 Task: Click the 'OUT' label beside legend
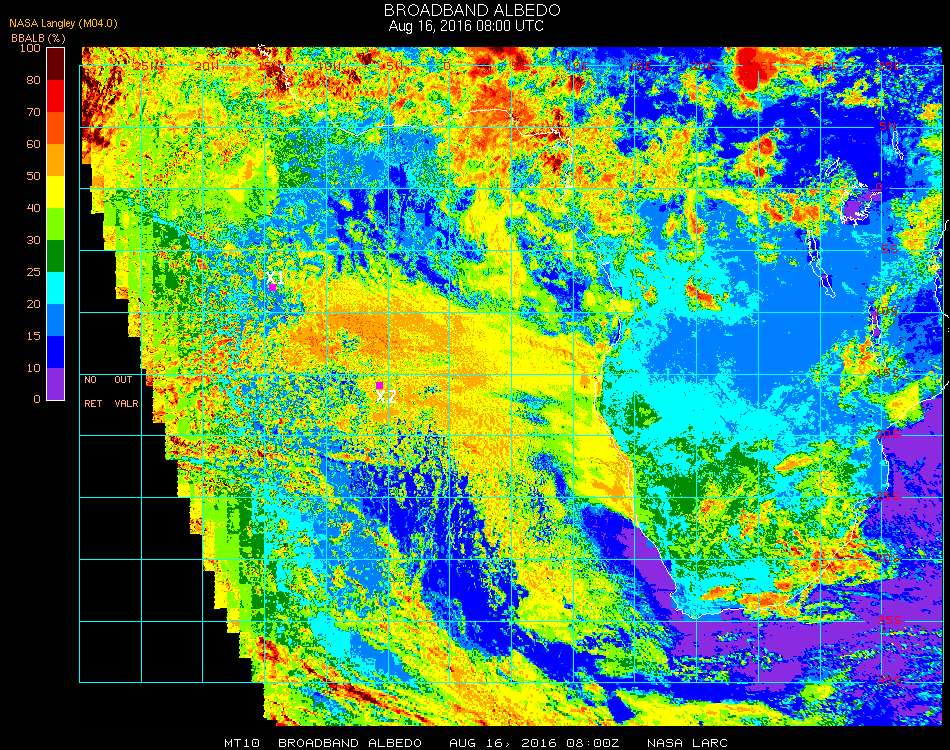tap(123, 380)
